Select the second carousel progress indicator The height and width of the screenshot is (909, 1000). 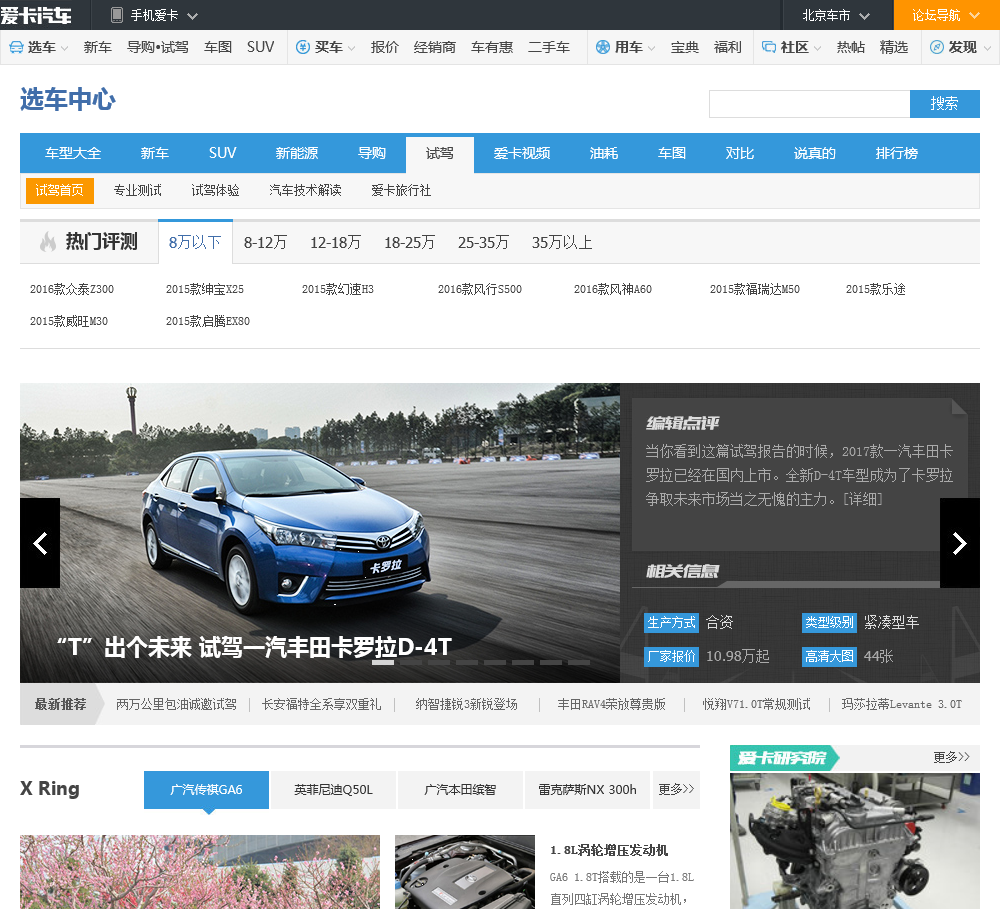411,662
